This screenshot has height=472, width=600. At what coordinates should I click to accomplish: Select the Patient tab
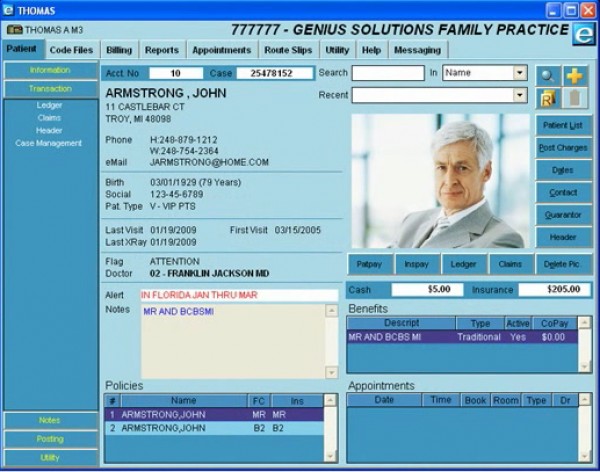click(x=21, y=49)
